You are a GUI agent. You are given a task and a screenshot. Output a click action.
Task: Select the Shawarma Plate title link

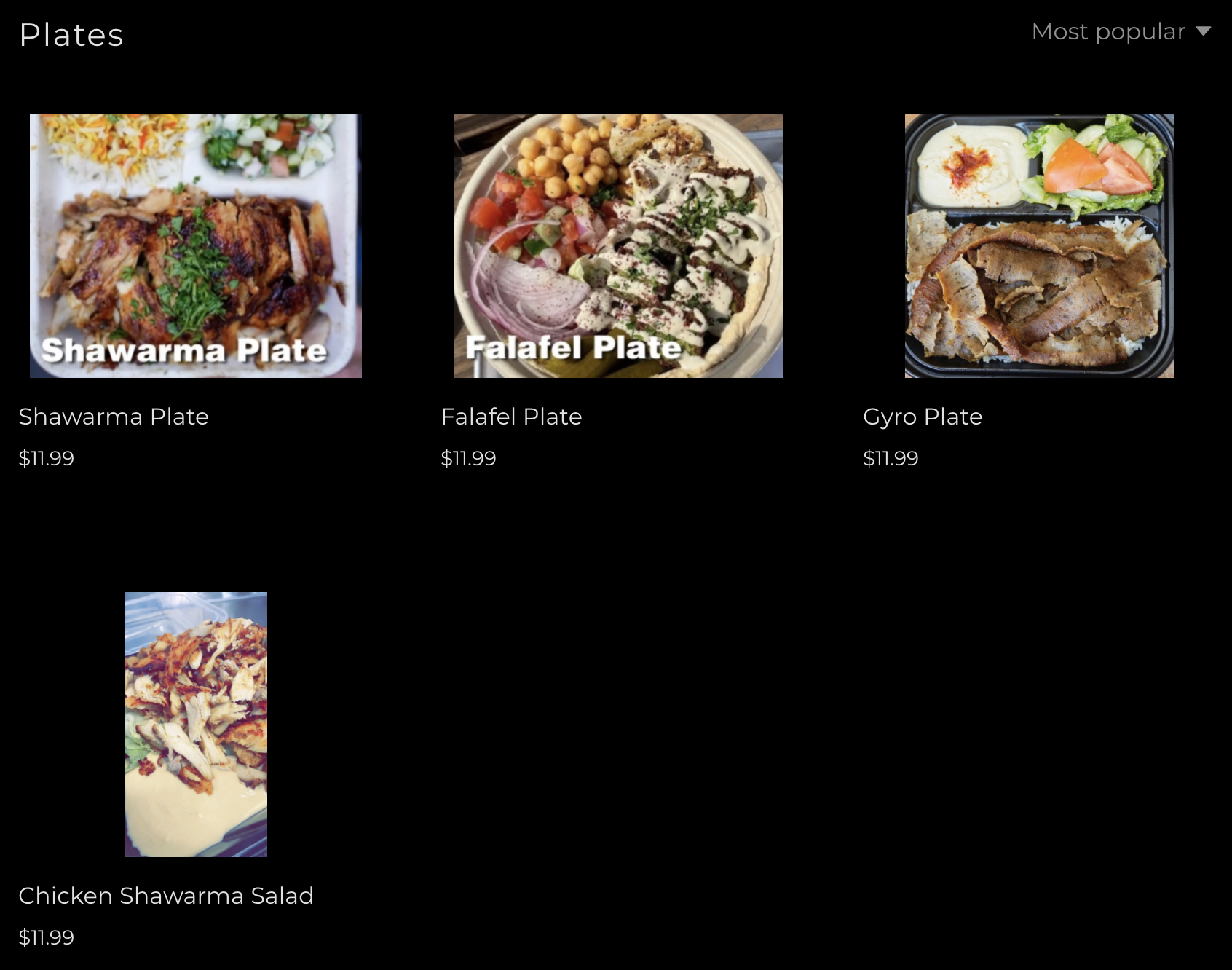tap(114, 417)
